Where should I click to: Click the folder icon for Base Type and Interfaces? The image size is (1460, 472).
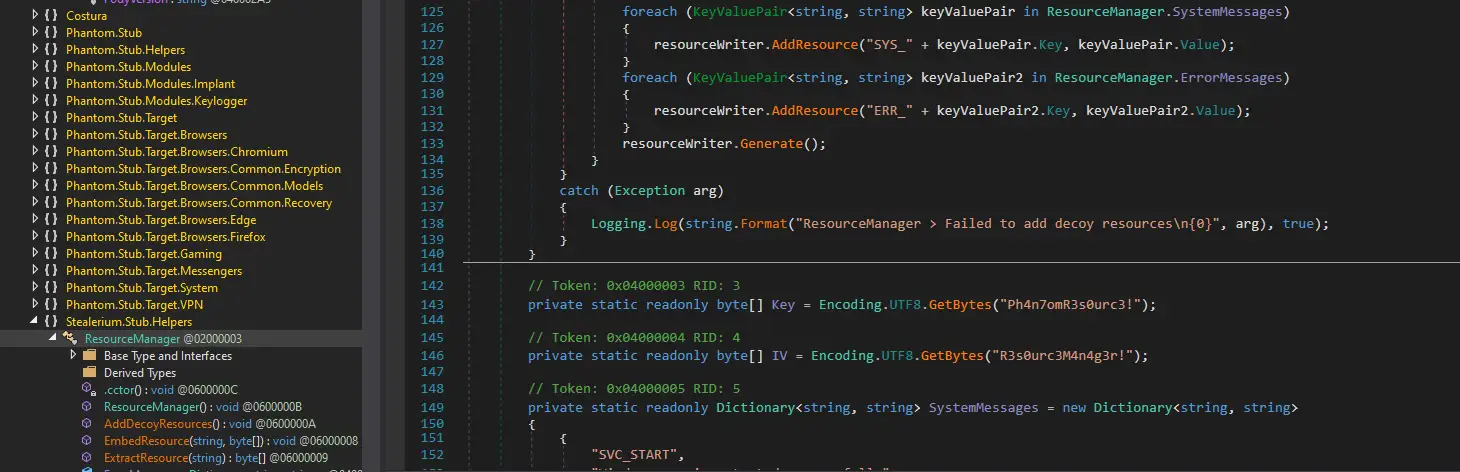click(89, 356)
